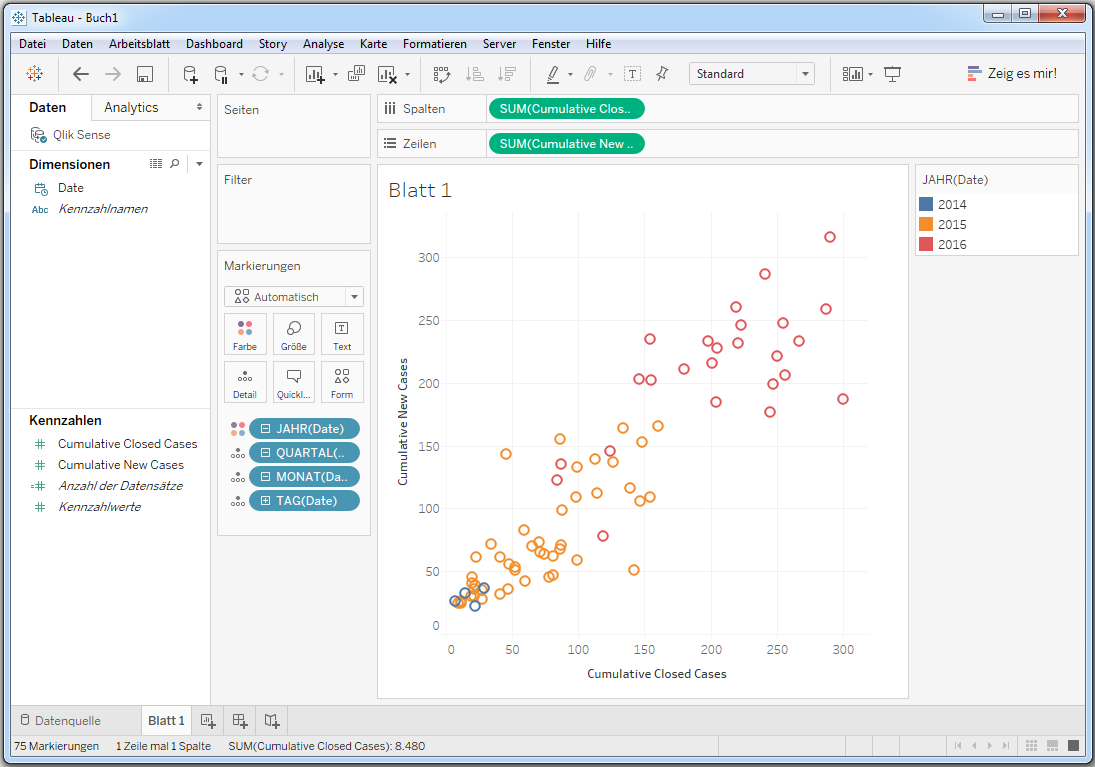Open the Arbeitsblatt menu

pyautogui.click(x=139, y=43)
